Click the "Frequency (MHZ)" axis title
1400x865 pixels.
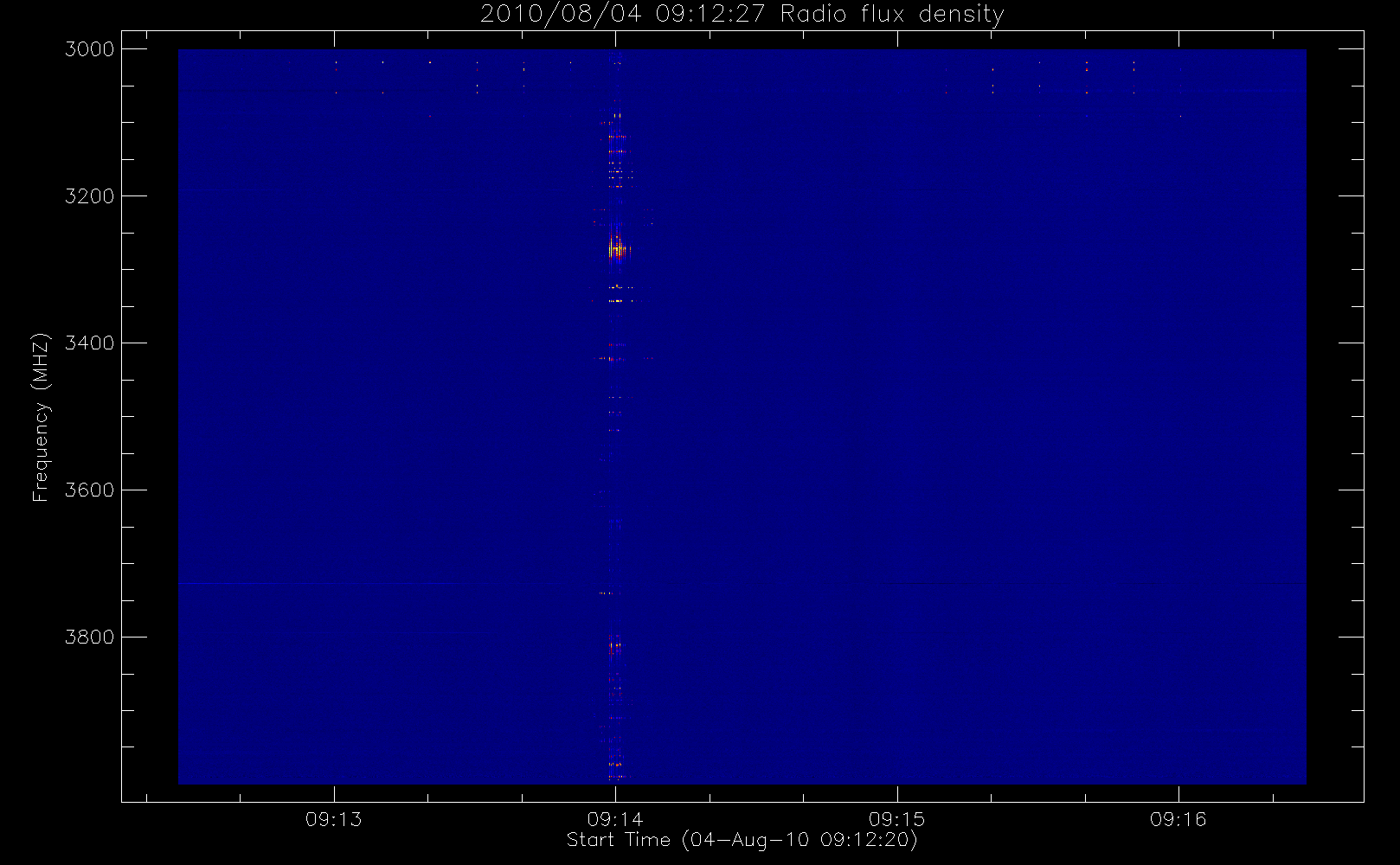click(41, 417)
